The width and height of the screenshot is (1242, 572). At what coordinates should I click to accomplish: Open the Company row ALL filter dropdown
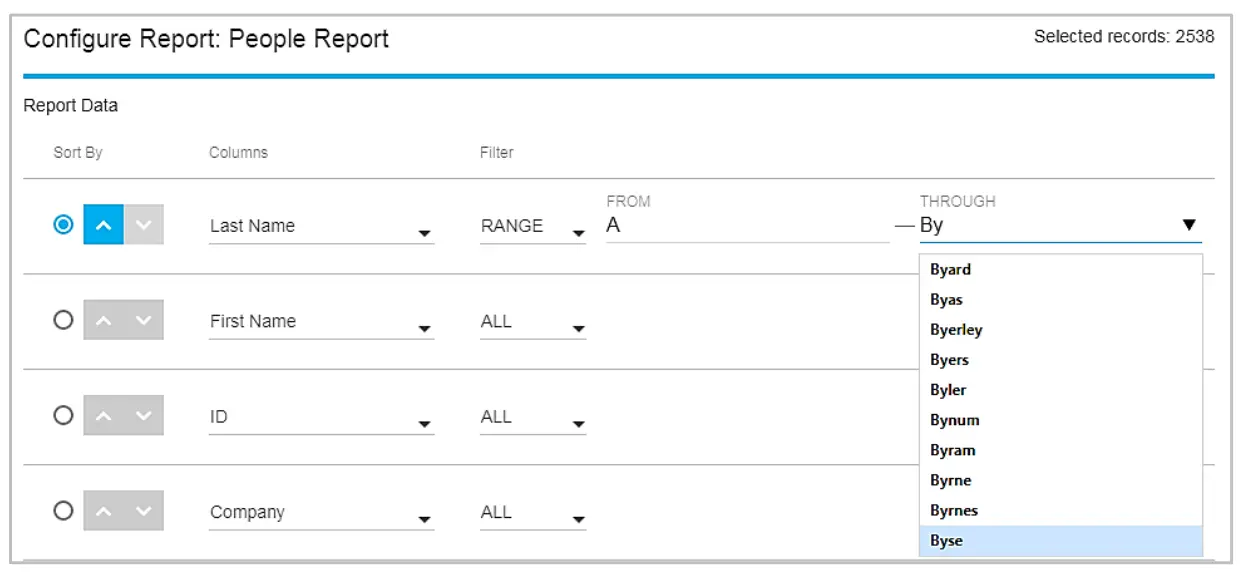click(x=533, y=513)
